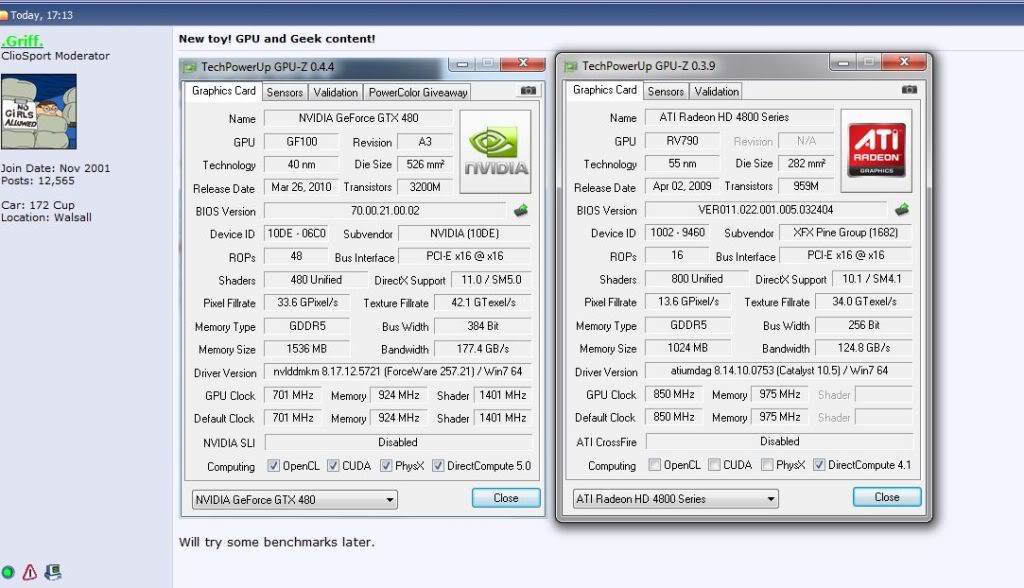Click the screenshot camera icon in GPU-Z 0.4.4
Viewport: 1024px width, 588px height.
(528, 90)
